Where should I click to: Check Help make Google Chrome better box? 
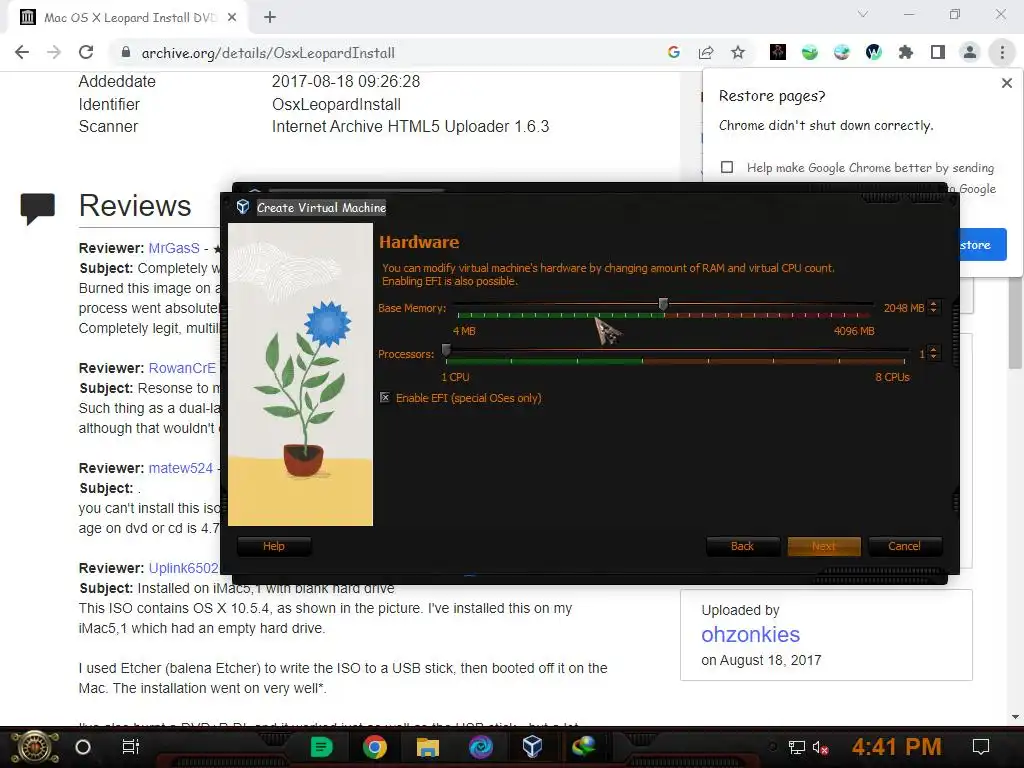tap(727, 167)
